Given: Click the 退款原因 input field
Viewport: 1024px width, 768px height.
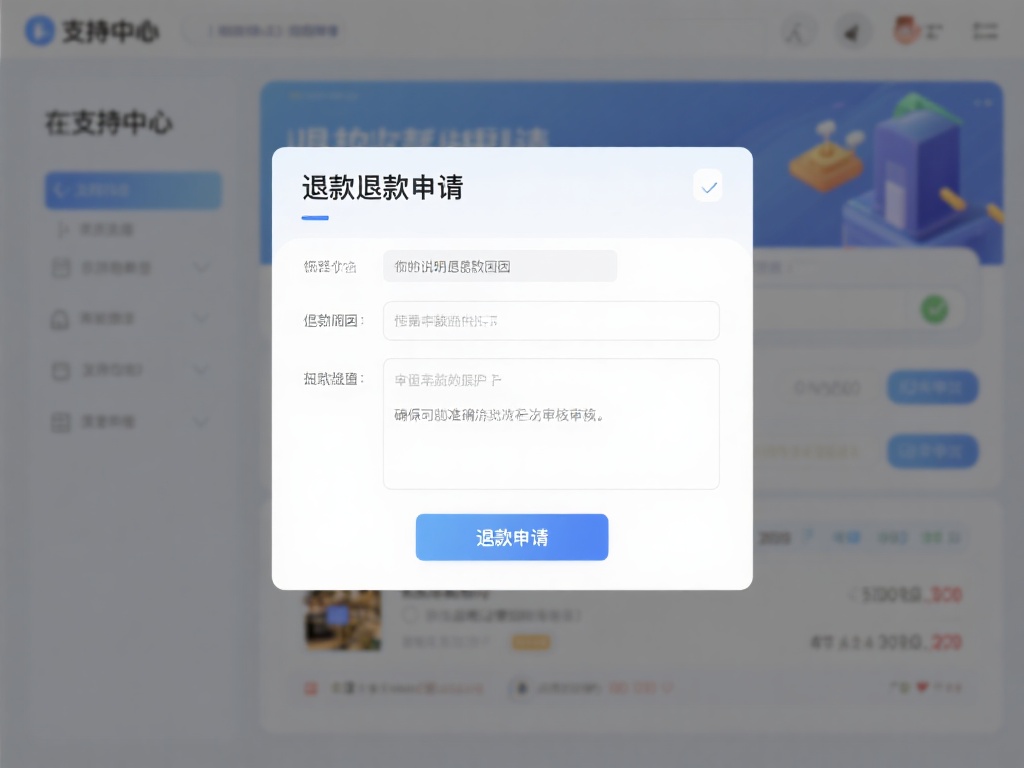Looking at the screenshot, I should pos(551,321).
